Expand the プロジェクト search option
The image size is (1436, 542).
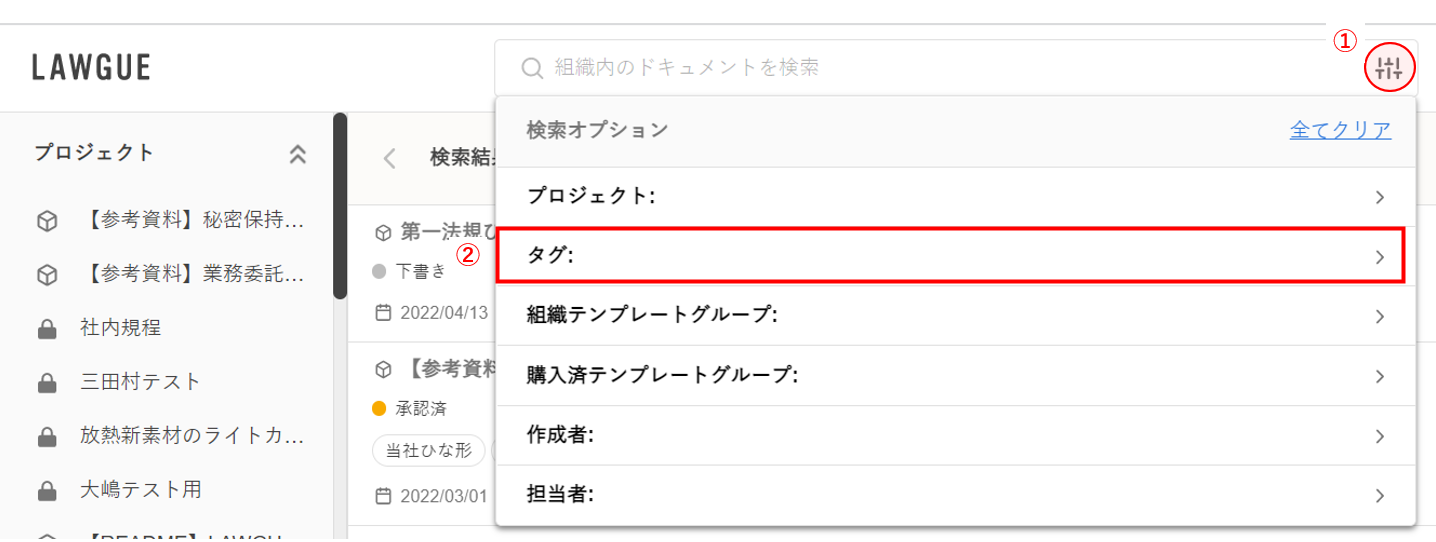pos(955,197)
